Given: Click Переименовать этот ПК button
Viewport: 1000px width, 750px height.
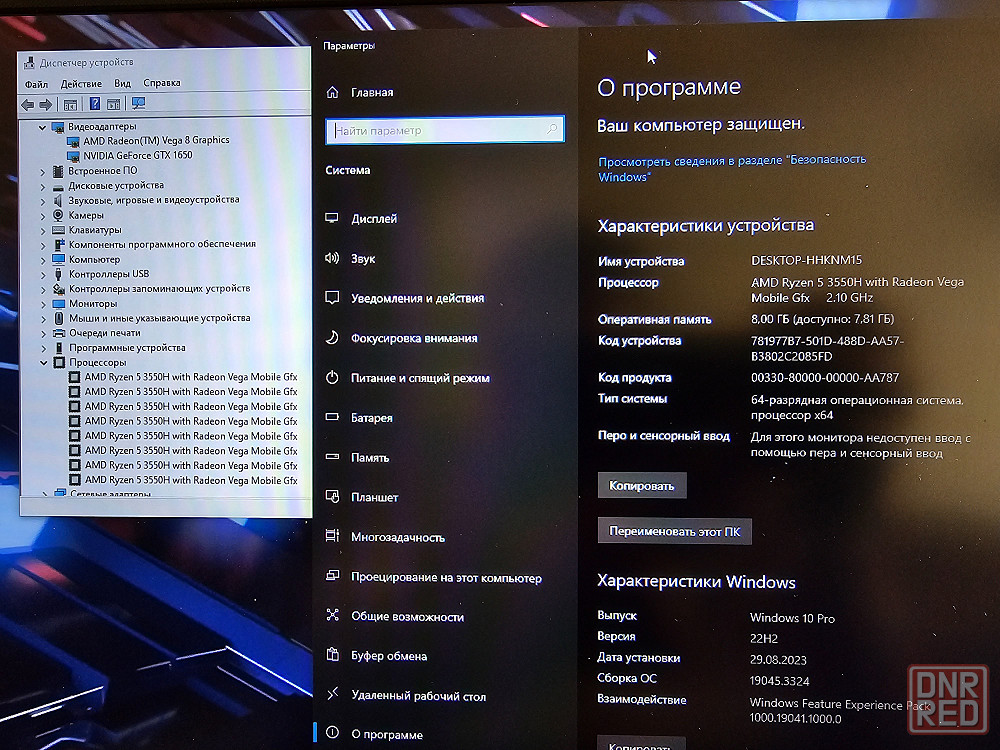Looking at the screenshot, I should (675, 531).
